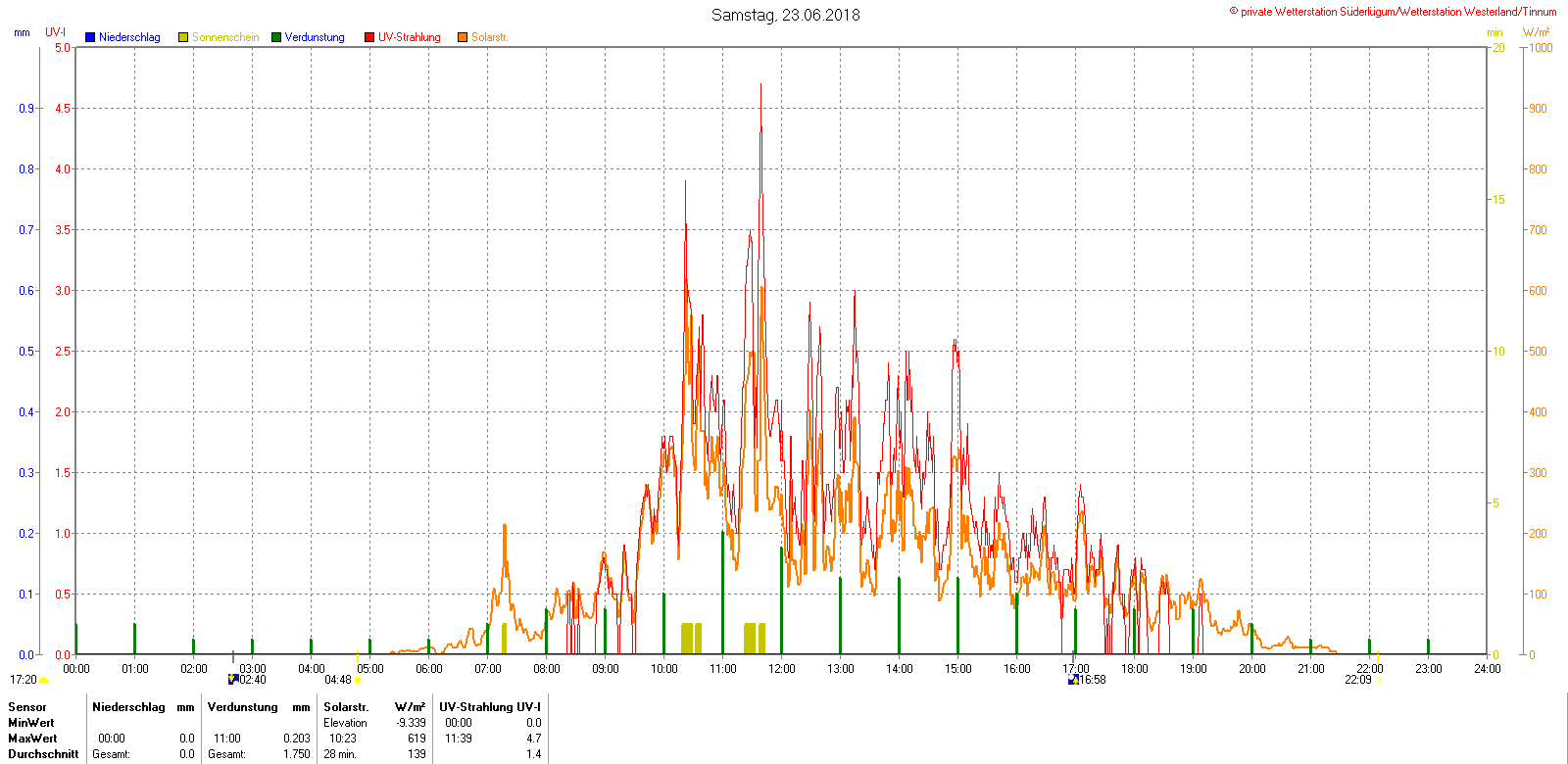The width and height of the screenshot is (1568, 764).
Task: Click the moonrise time 02:40
Action: (253, 680)
